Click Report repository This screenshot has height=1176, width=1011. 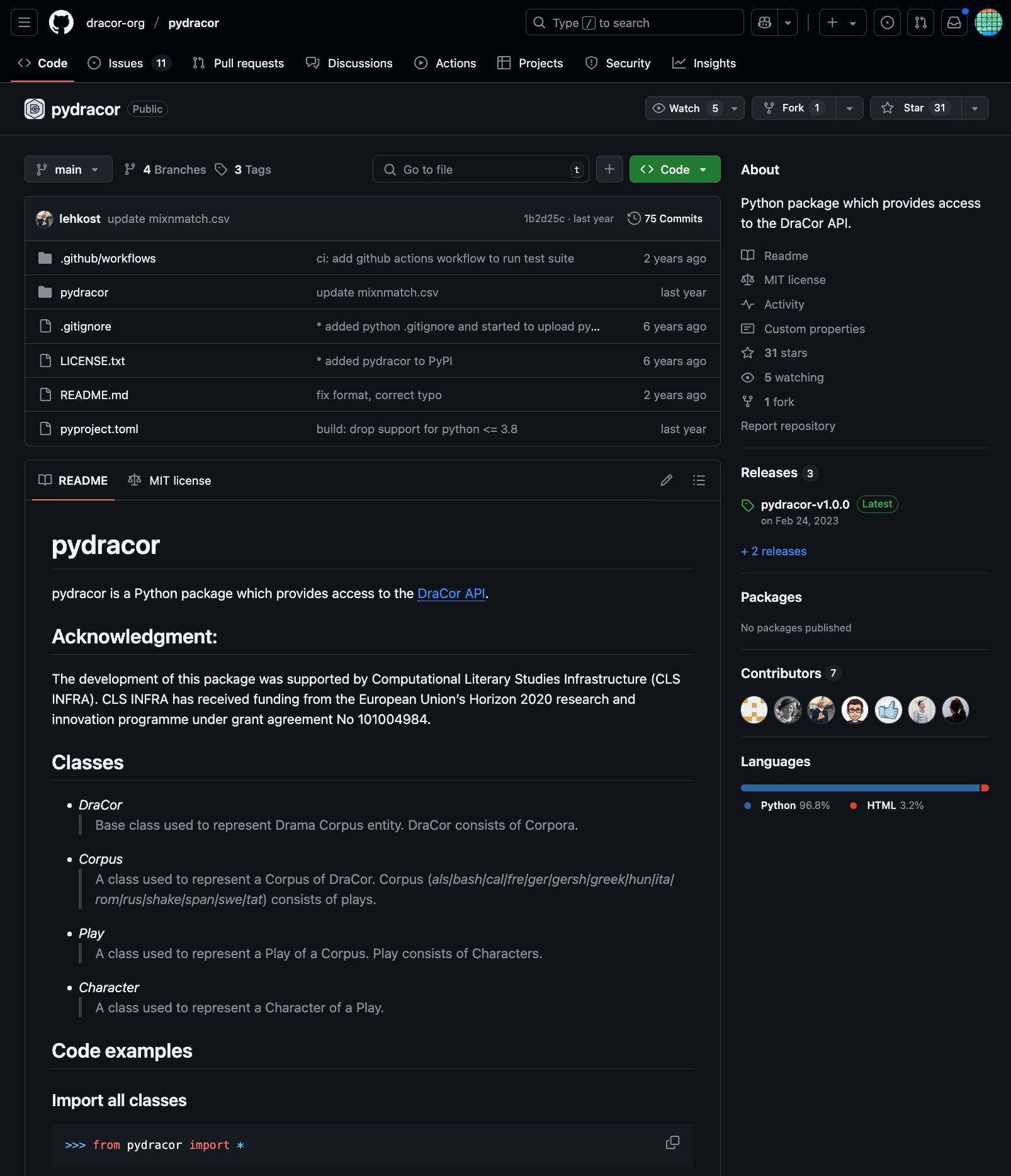788,426
